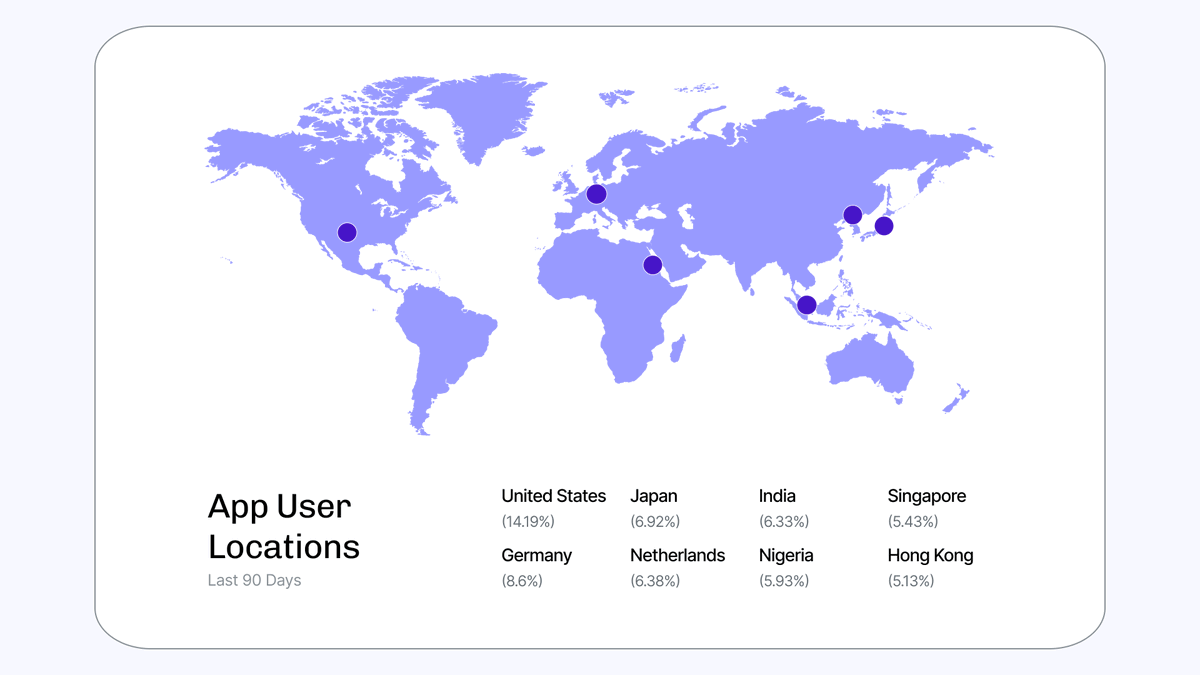
Task: Select the Nigeria location label
Action: 786,555
